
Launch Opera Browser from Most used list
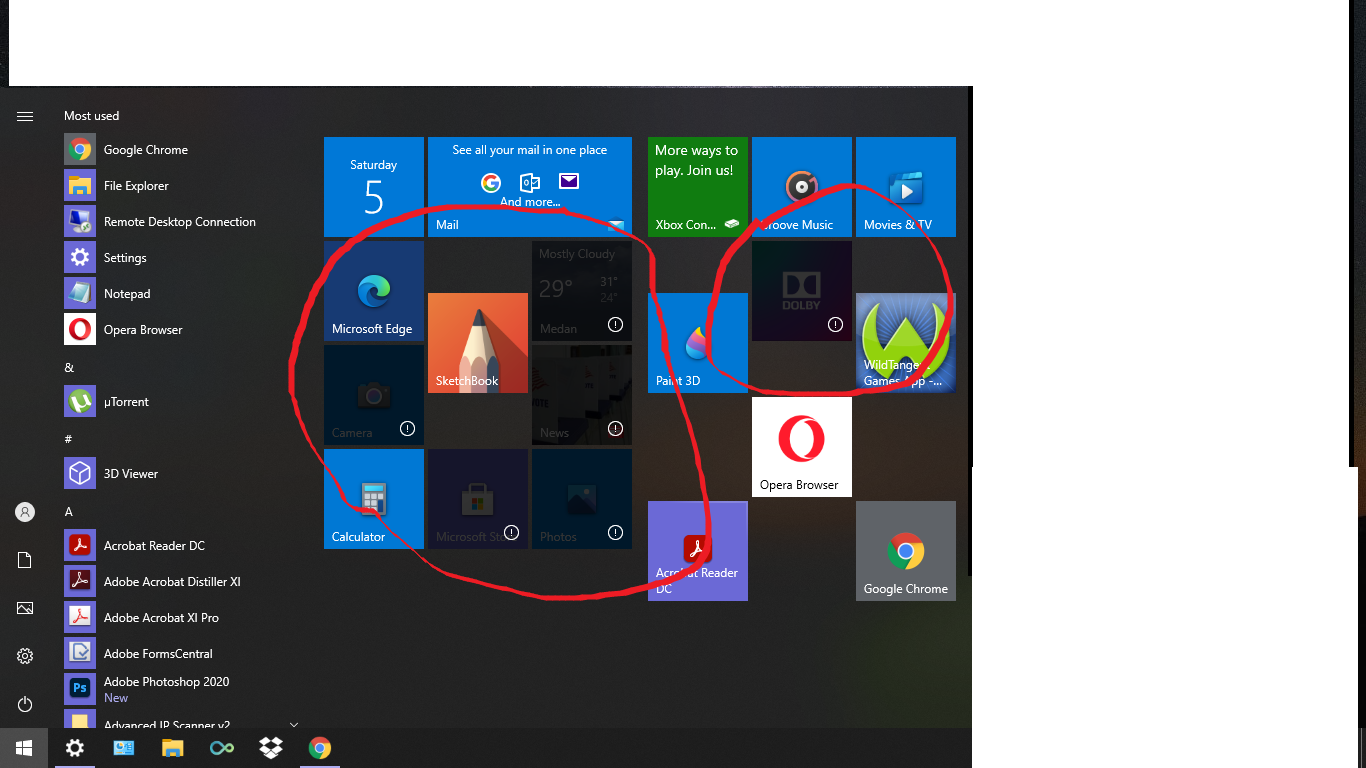[x=180, y=330]
